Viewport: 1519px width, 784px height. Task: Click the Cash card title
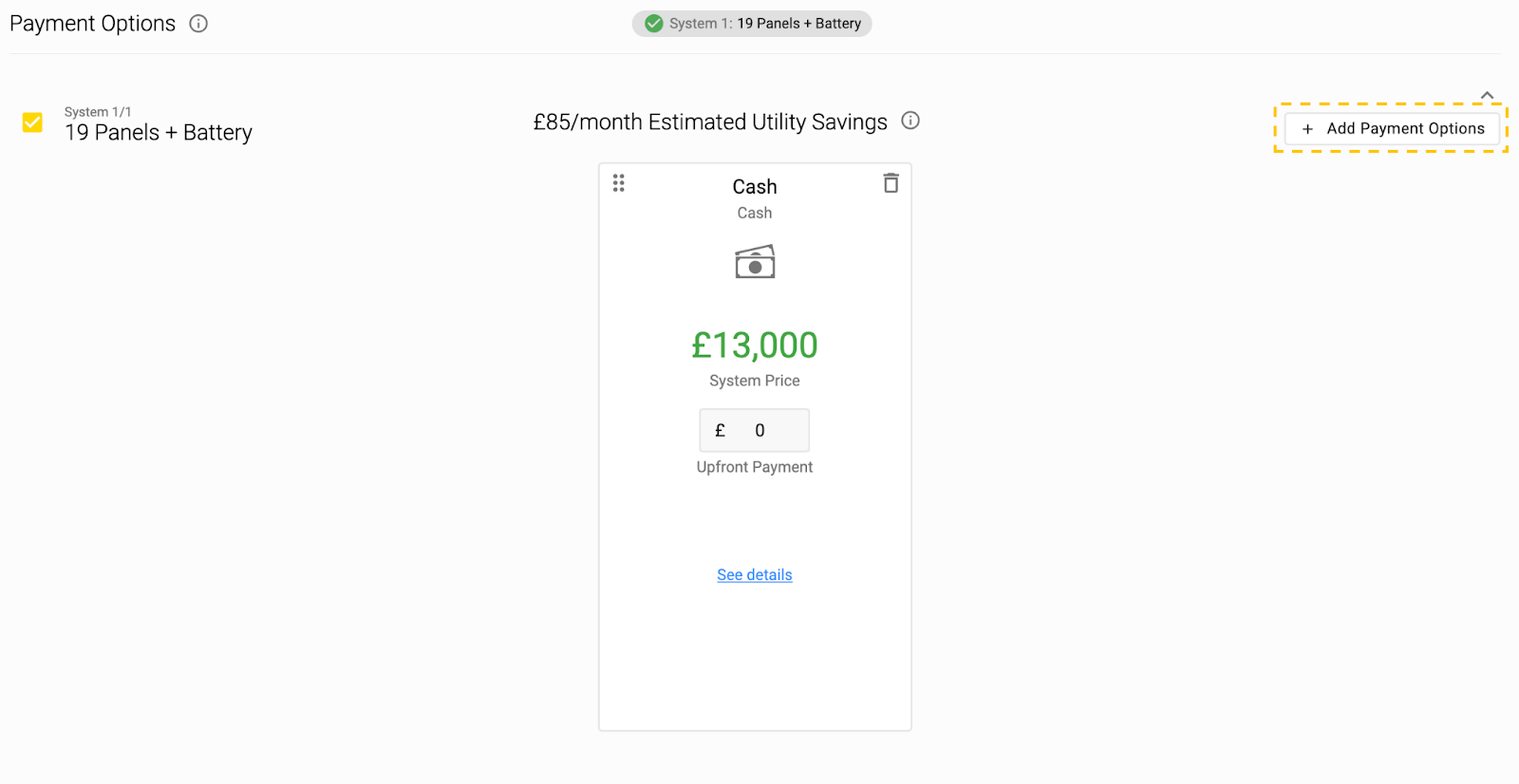(755, 187)
